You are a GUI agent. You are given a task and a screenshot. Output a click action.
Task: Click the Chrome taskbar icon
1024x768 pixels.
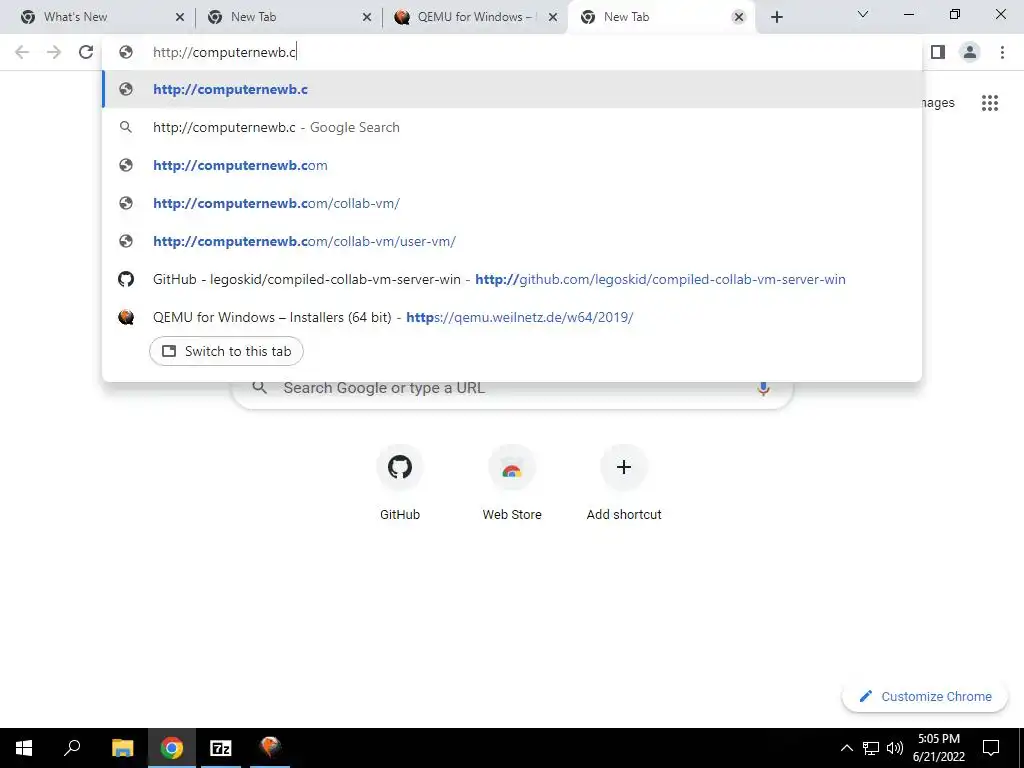point(172,748)
